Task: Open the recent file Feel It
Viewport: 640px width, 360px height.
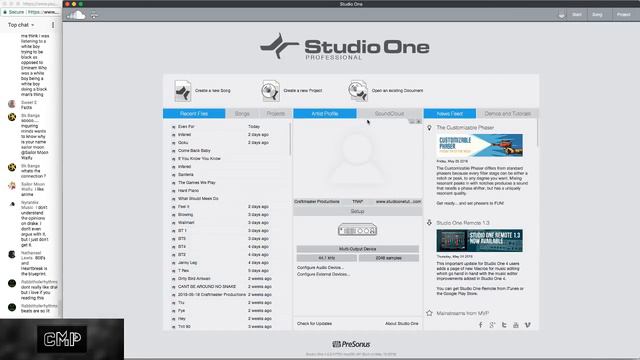Action: coord(184,207)
